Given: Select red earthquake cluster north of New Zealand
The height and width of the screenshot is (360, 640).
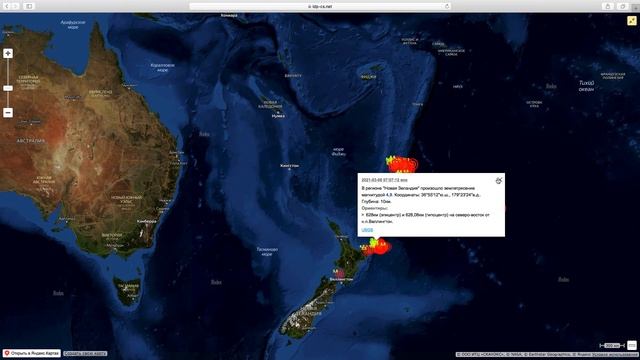Looking at the screenshot, I should pyautogui.click(x=403, y=164).
